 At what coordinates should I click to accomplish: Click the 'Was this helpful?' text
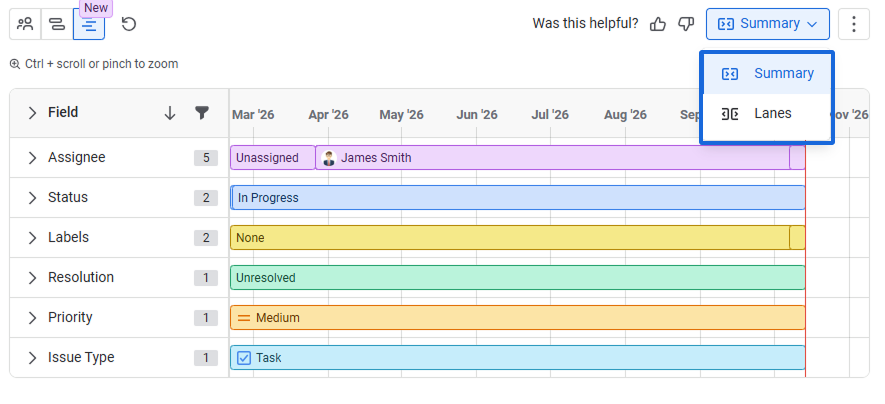click(x=585, y=24)
